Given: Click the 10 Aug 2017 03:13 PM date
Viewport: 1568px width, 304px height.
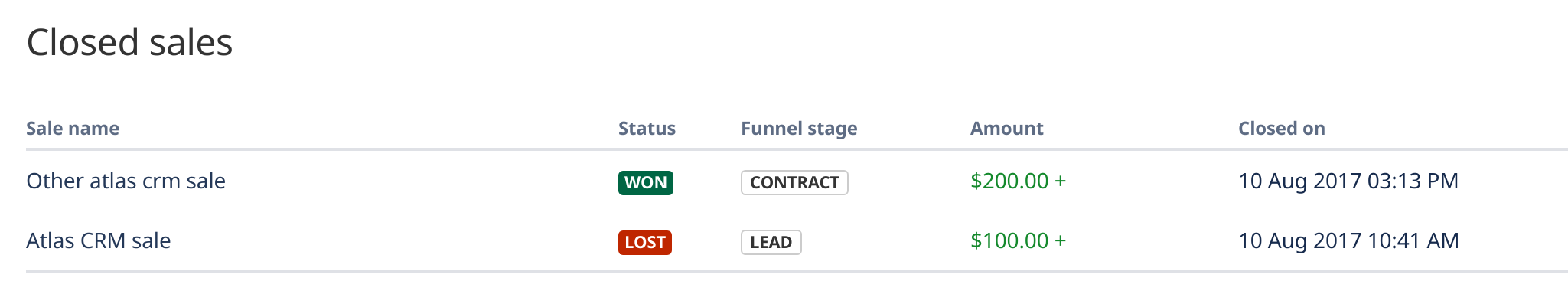Looking at the screenshot, I should click(x=1348, y=181).
